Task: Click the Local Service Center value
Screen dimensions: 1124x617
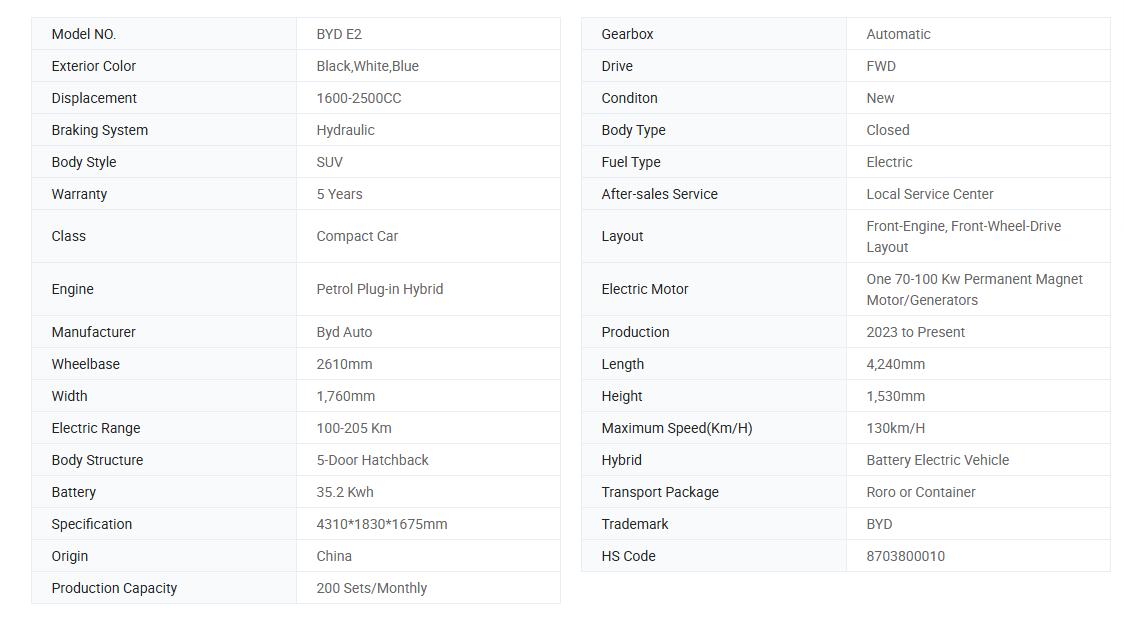Action: pyautogui.click(x=930, y=194)
